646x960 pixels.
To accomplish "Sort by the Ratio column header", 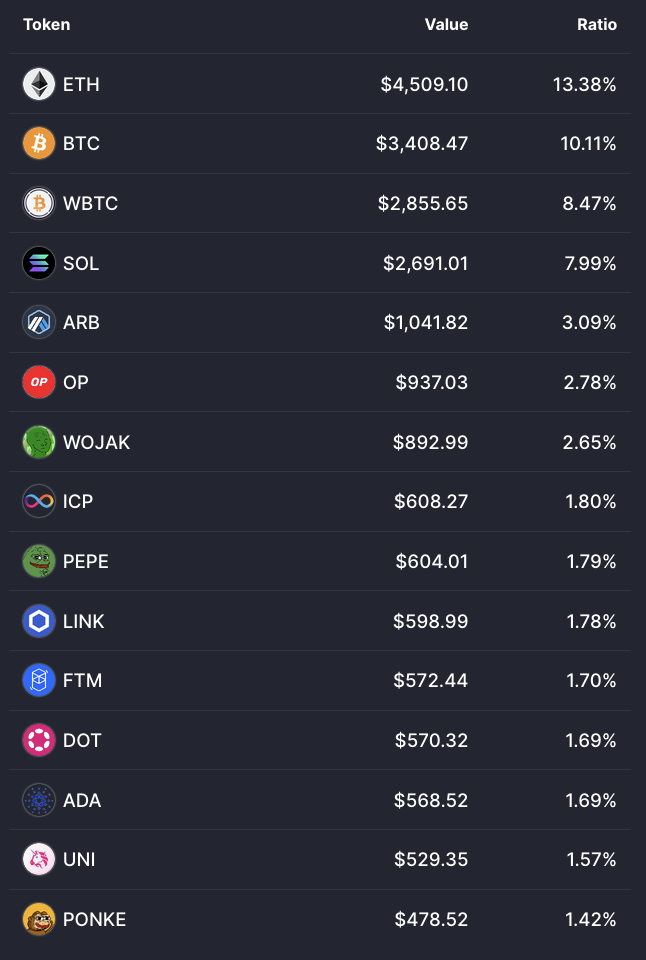I will point(596,24).
